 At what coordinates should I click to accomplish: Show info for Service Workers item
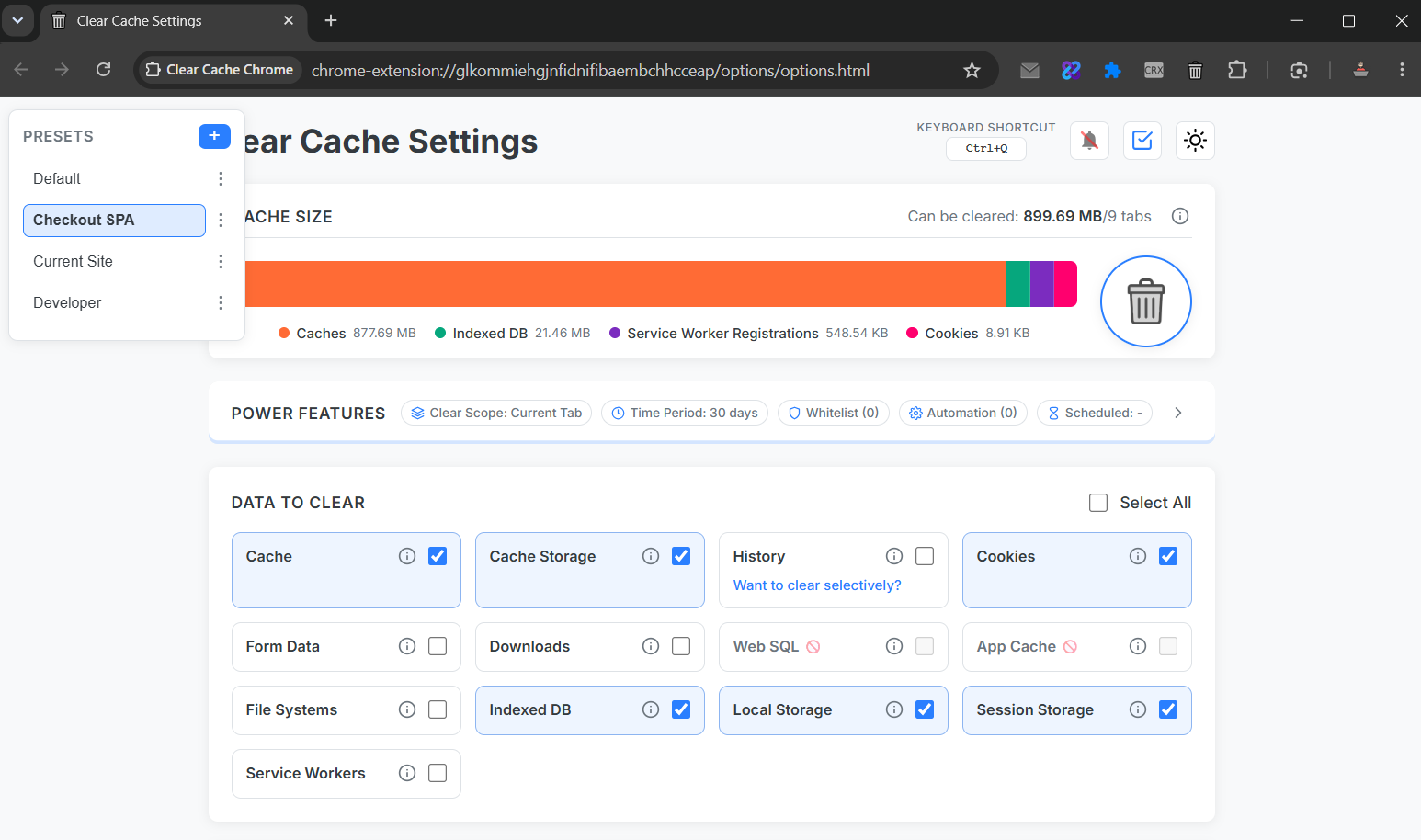pos(407,773)
